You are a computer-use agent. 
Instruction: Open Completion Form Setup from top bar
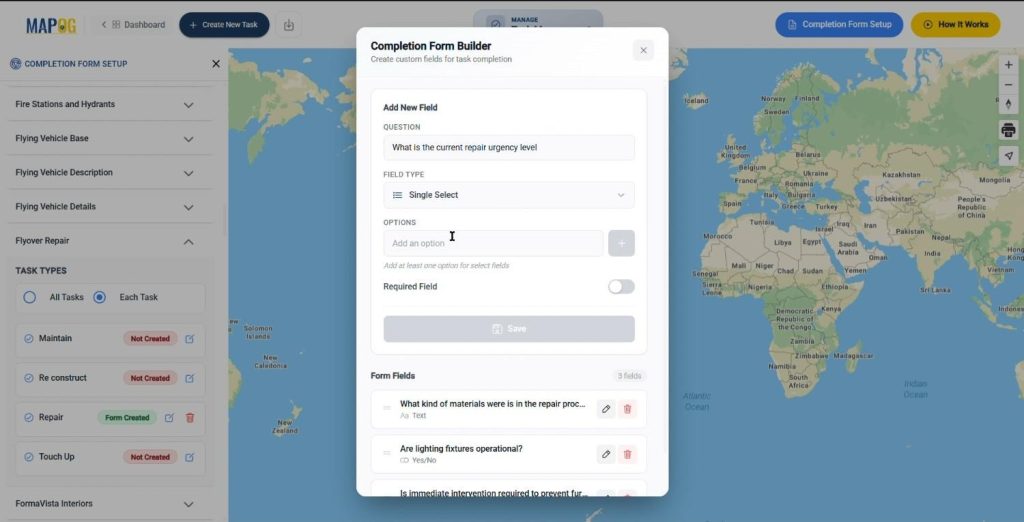click(839, 24)
